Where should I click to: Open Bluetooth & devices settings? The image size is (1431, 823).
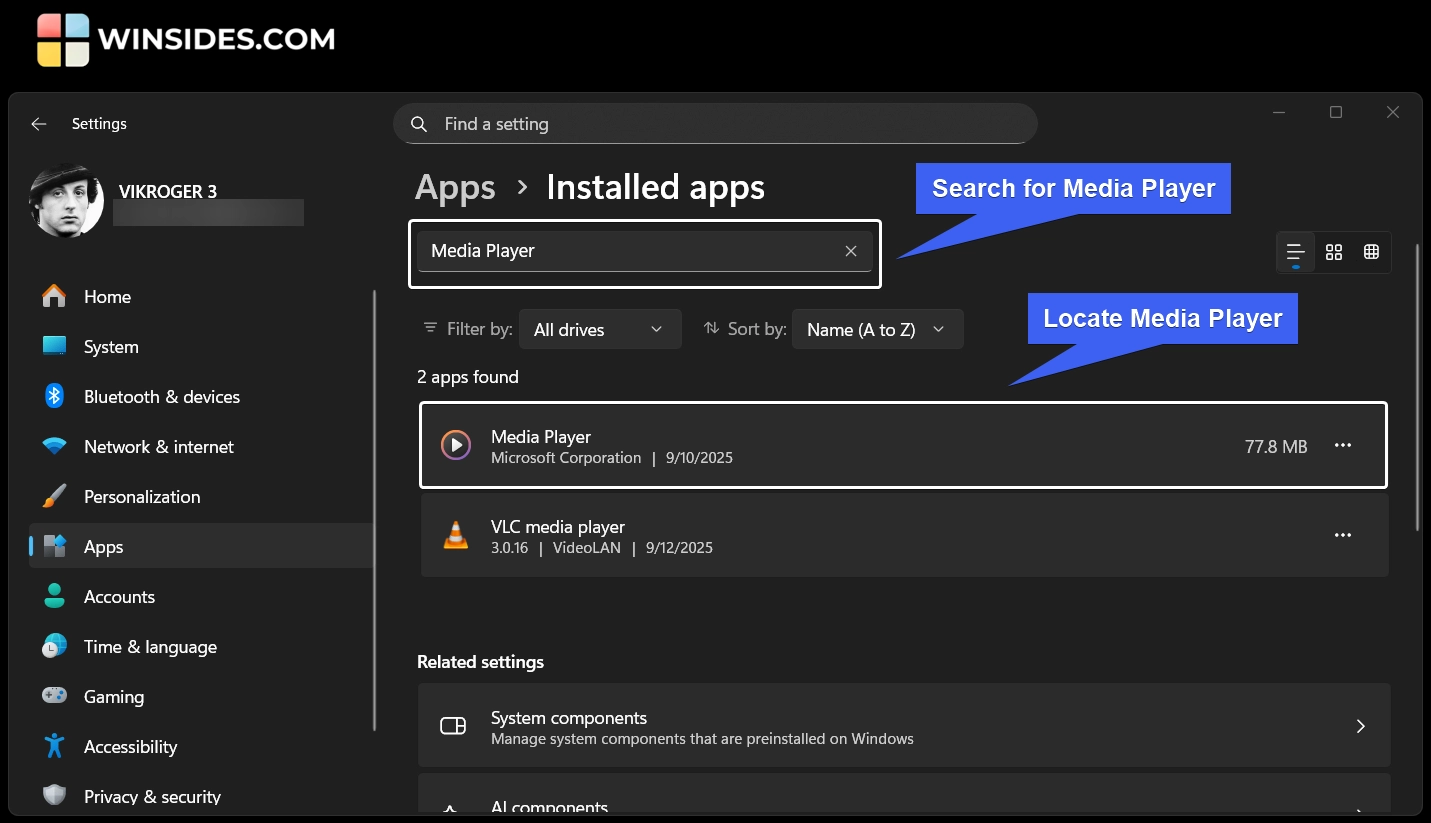tap(161, 397)
